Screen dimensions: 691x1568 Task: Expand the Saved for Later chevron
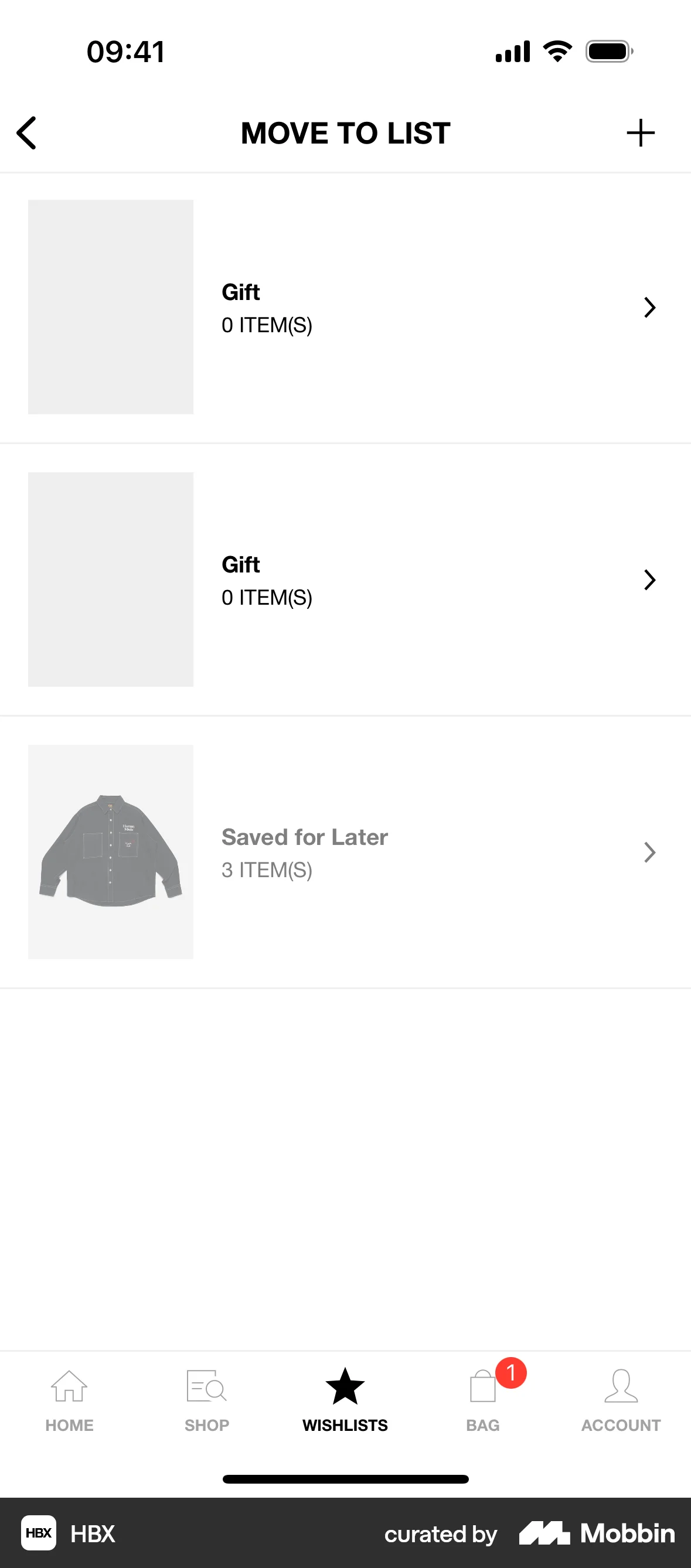coord(649,852)
